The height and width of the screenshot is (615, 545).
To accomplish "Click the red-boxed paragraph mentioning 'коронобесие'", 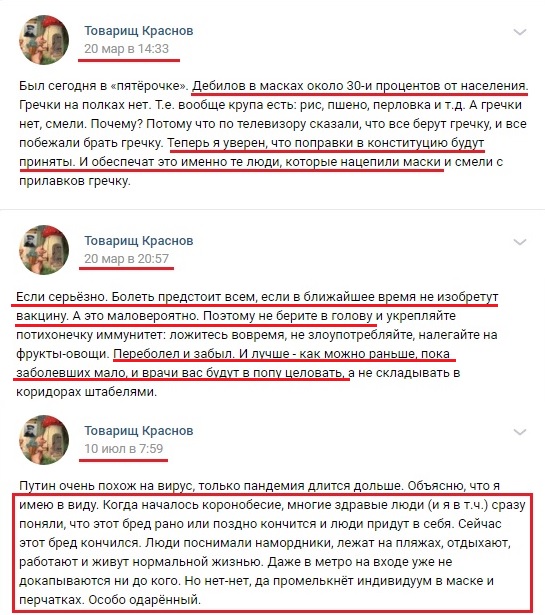I will (272, 552).
